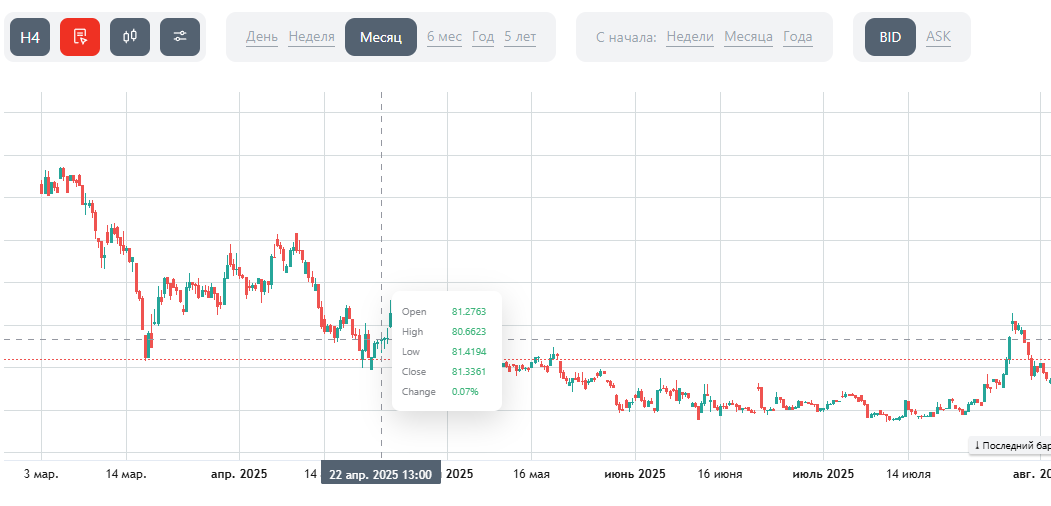Image resolution: width=1051 pixels, height=506 pixels.
Task: Open chart settings sliders icon
Action: point(180,37)
